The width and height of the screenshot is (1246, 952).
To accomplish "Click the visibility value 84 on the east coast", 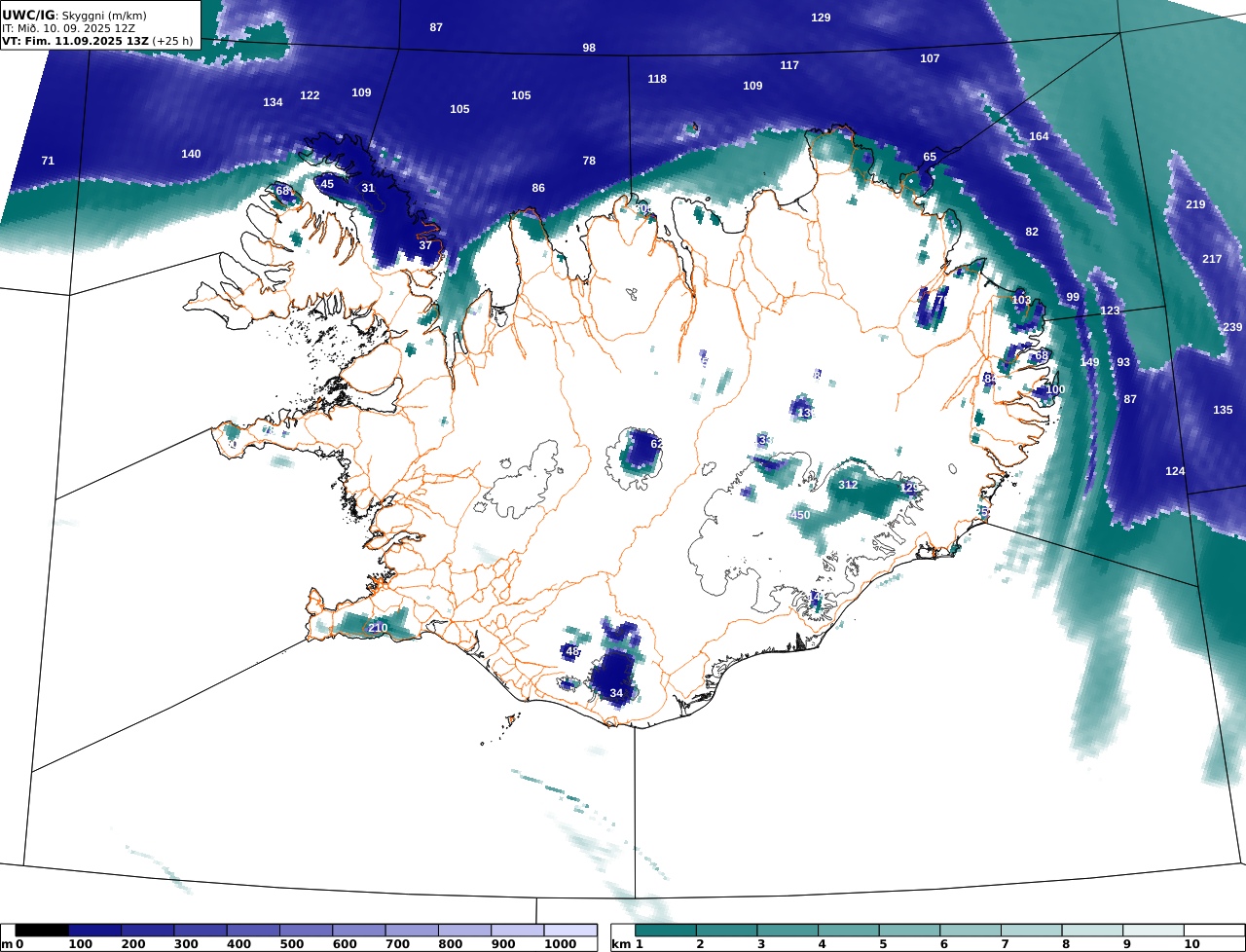I will [x=991, y=379].
